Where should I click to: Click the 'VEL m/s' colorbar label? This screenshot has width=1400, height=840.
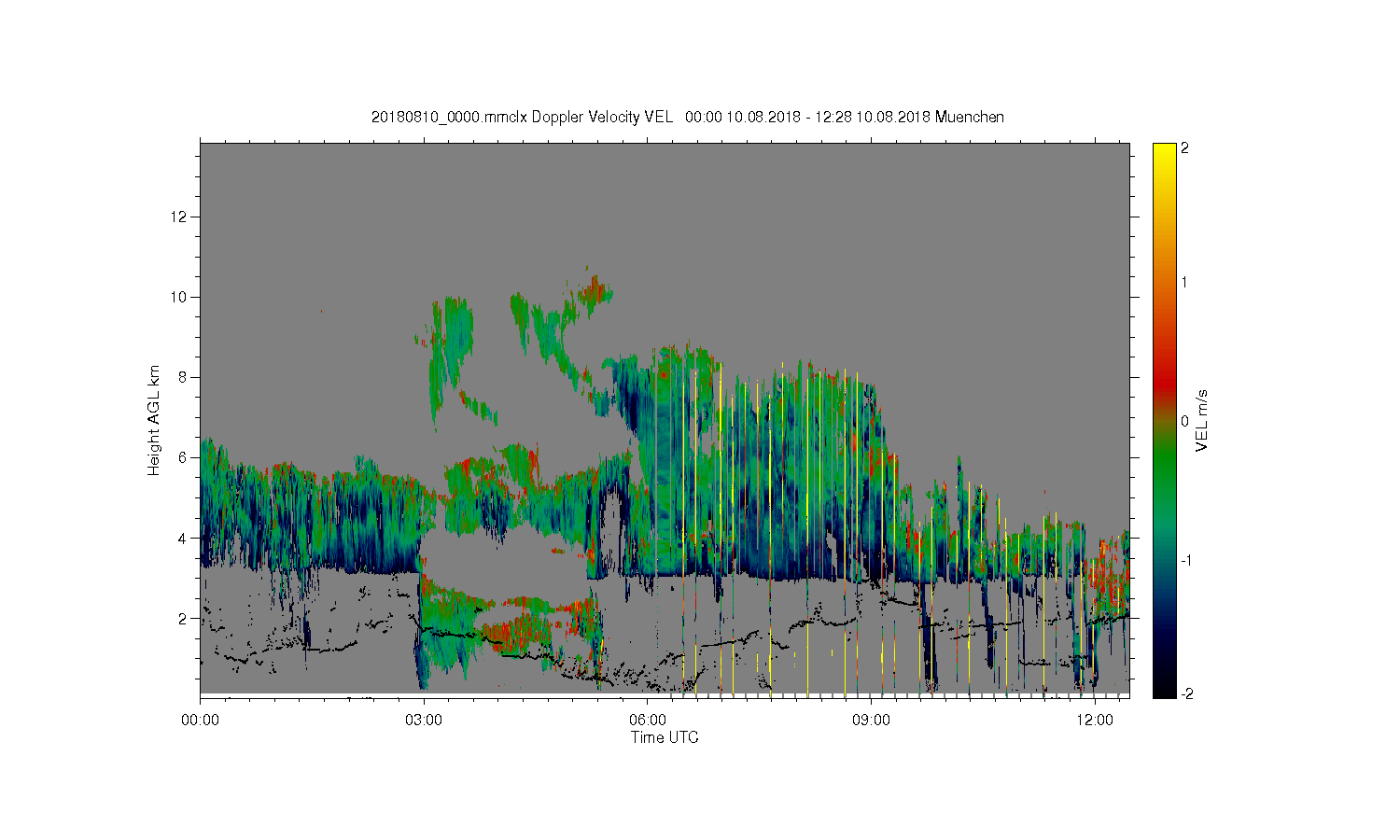tap(1202, 420)
